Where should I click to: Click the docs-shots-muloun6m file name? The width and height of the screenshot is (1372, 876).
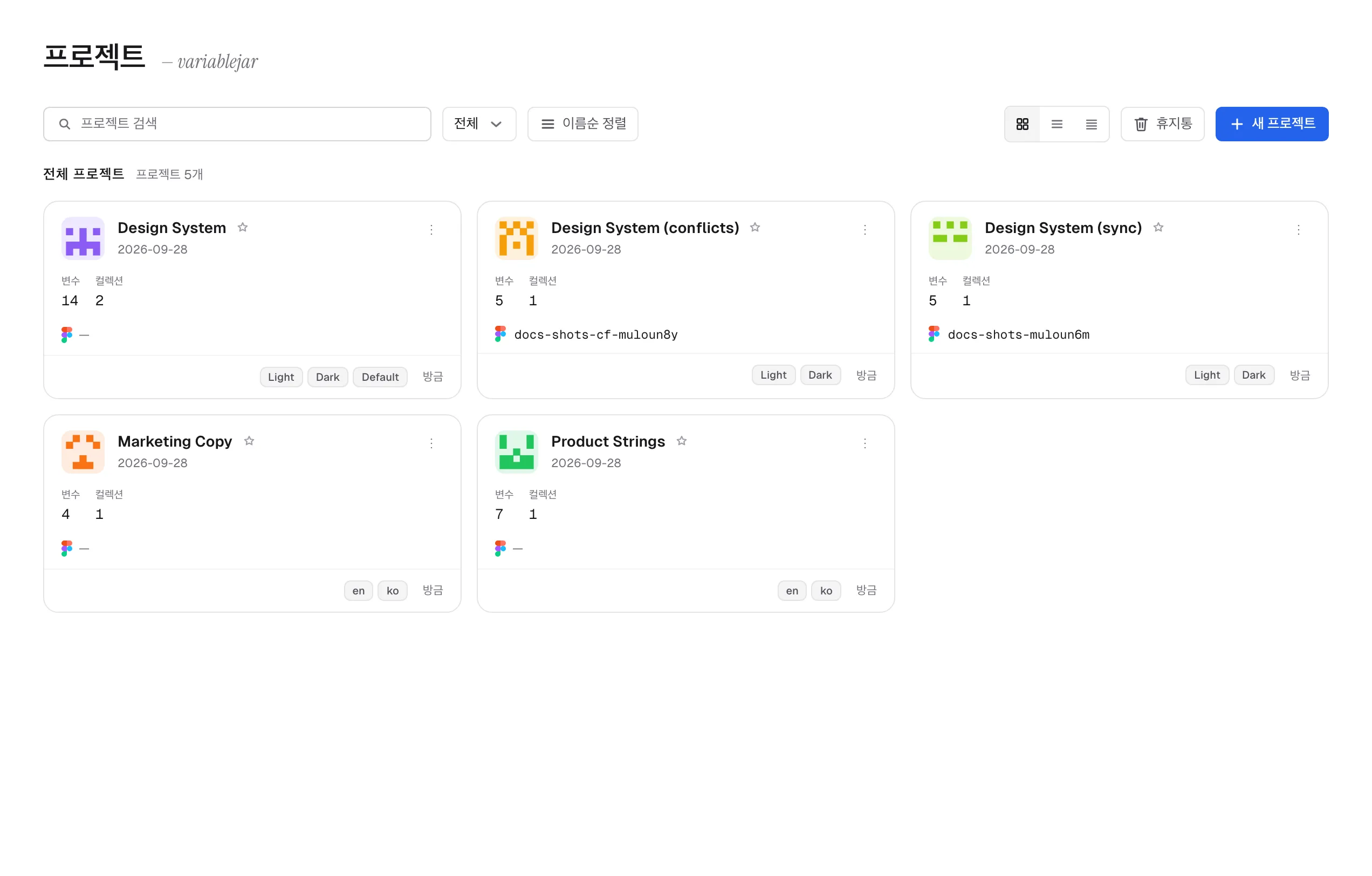[x=1018, y=334]
